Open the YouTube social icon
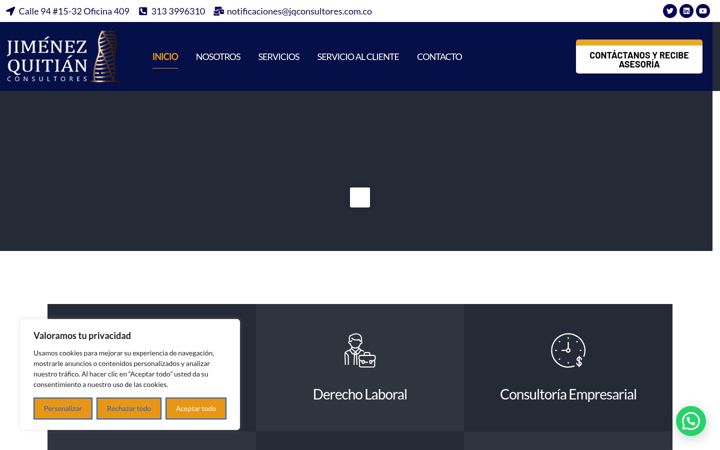 (703, 11)
